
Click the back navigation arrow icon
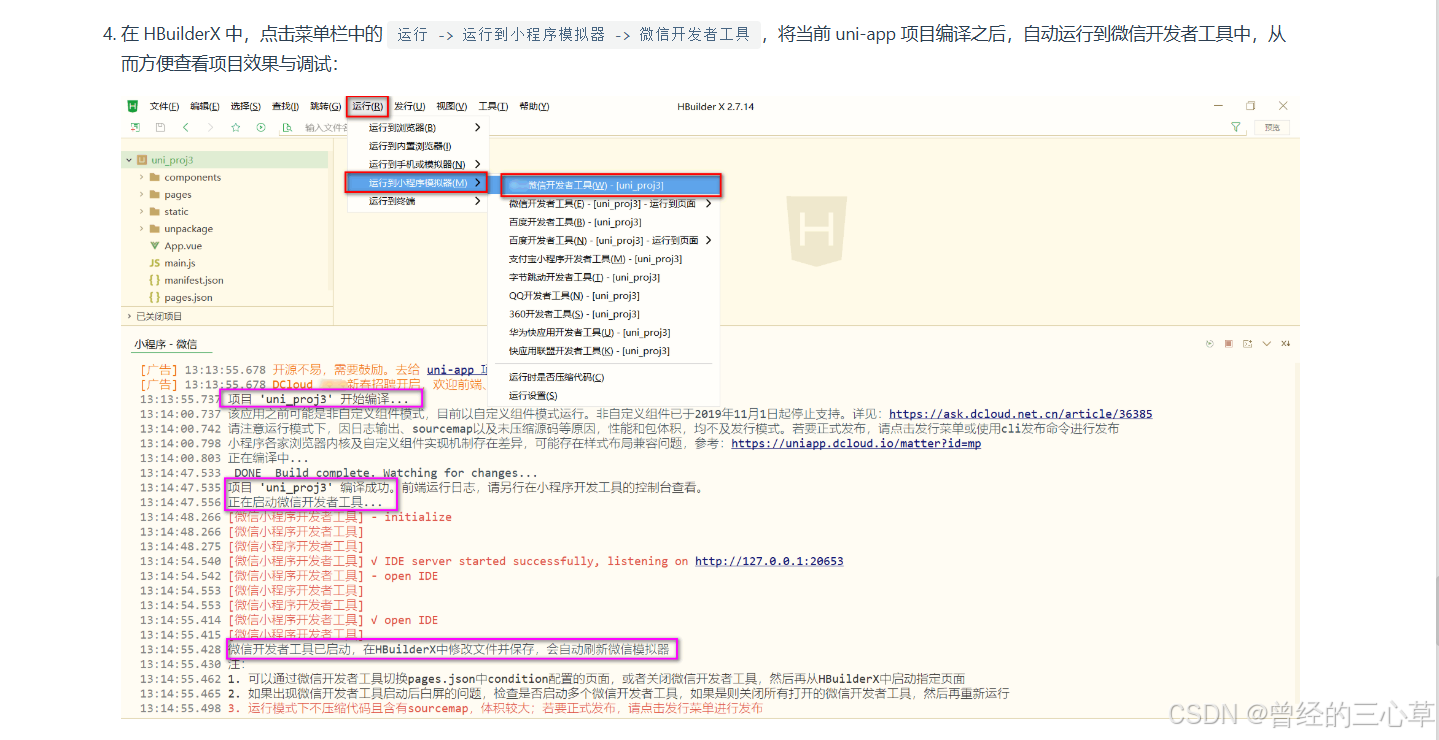185,127
